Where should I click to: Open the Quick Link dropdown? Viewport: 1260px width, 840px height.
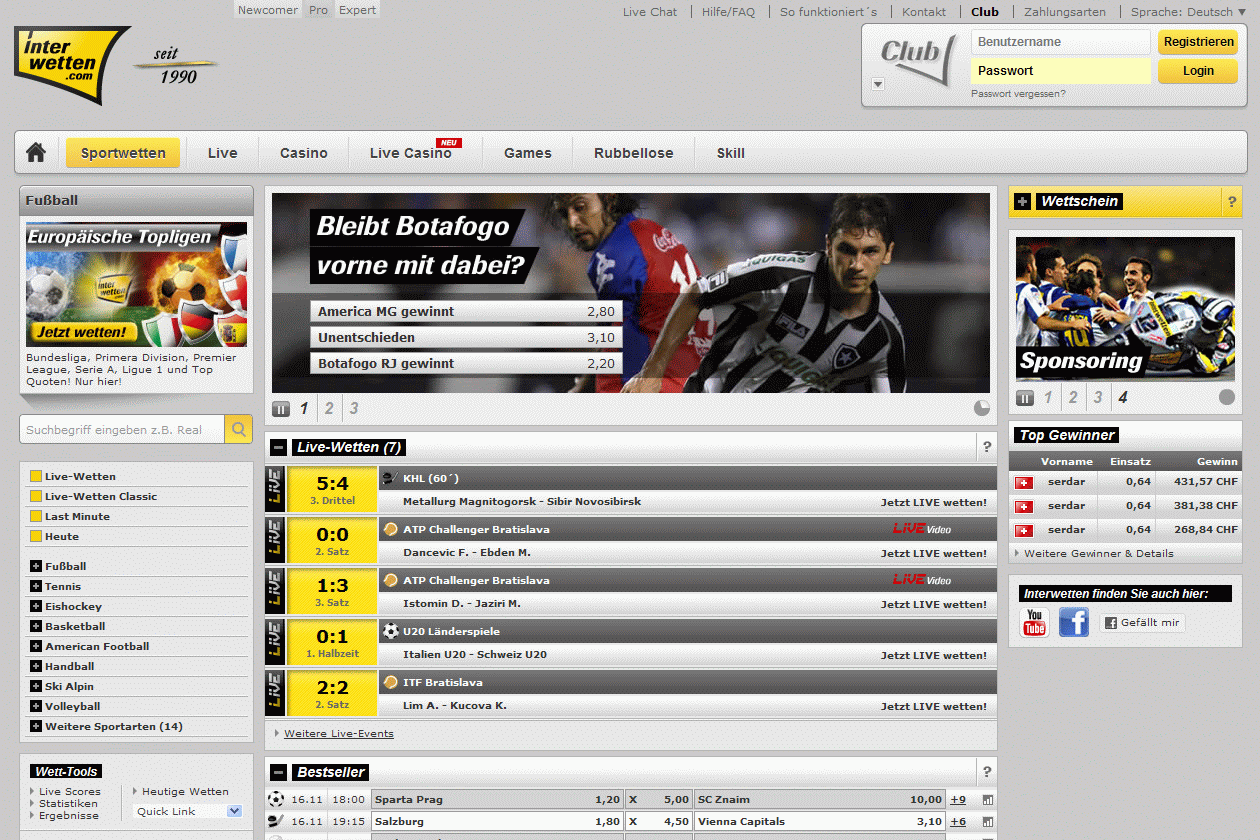188,812
